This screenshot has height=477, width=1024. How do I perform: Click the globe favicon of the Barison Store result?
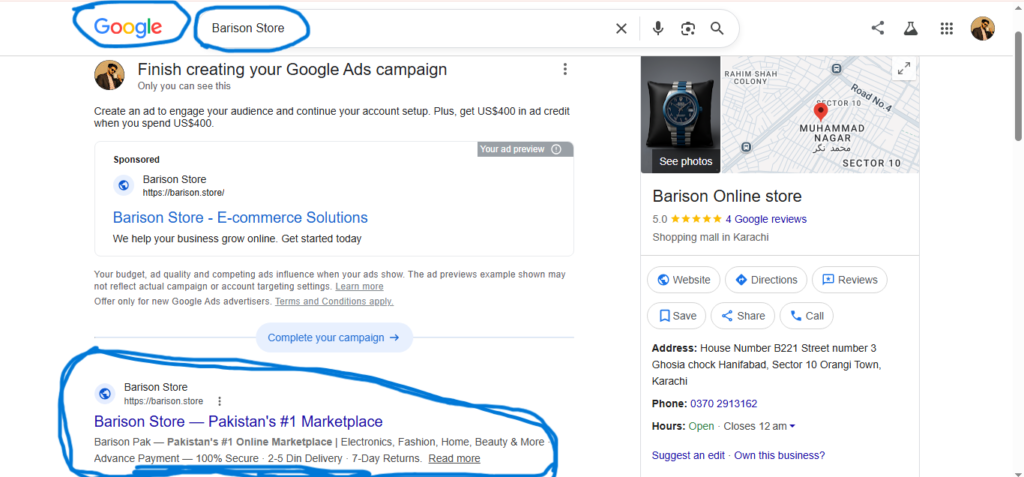pyautogui.click(x=104, y=393)
